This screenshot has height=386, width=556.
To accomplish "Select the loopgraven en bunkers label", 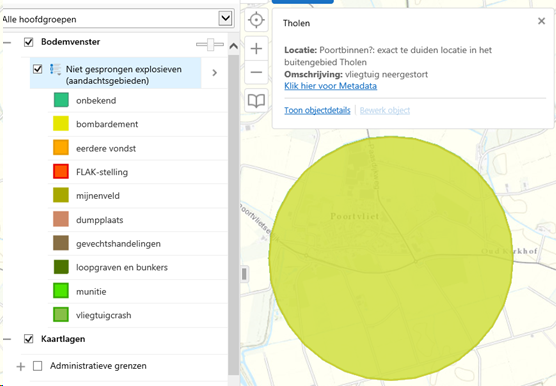I will point(122,268).
